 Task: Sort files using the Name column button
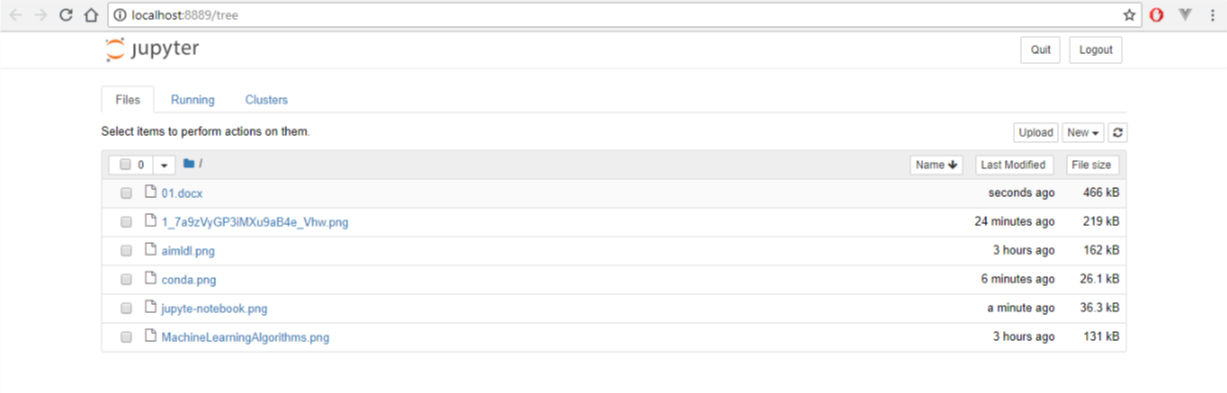pyautogui.click(x=937, y=165)
